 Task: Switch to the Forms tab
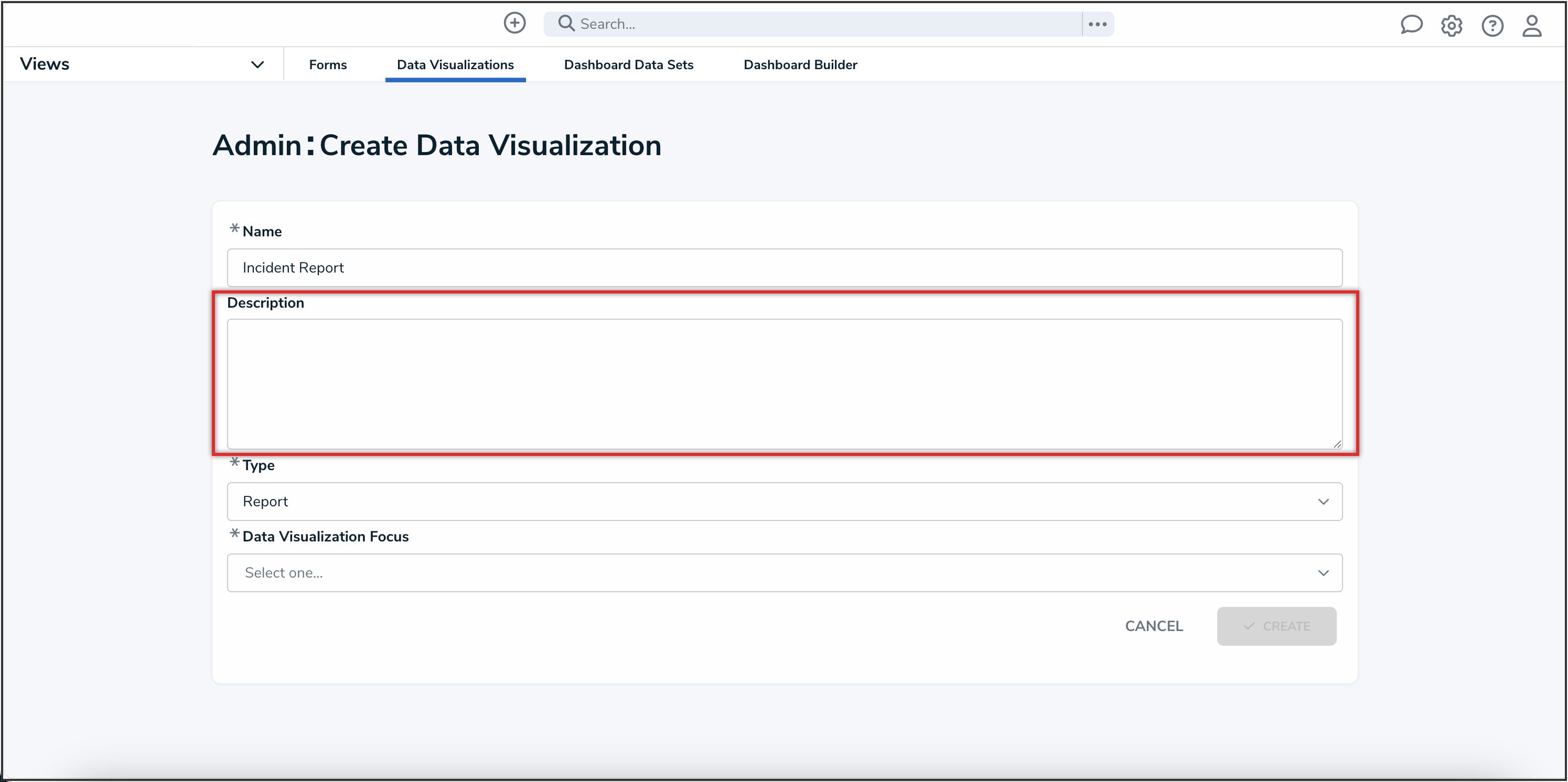327,64
